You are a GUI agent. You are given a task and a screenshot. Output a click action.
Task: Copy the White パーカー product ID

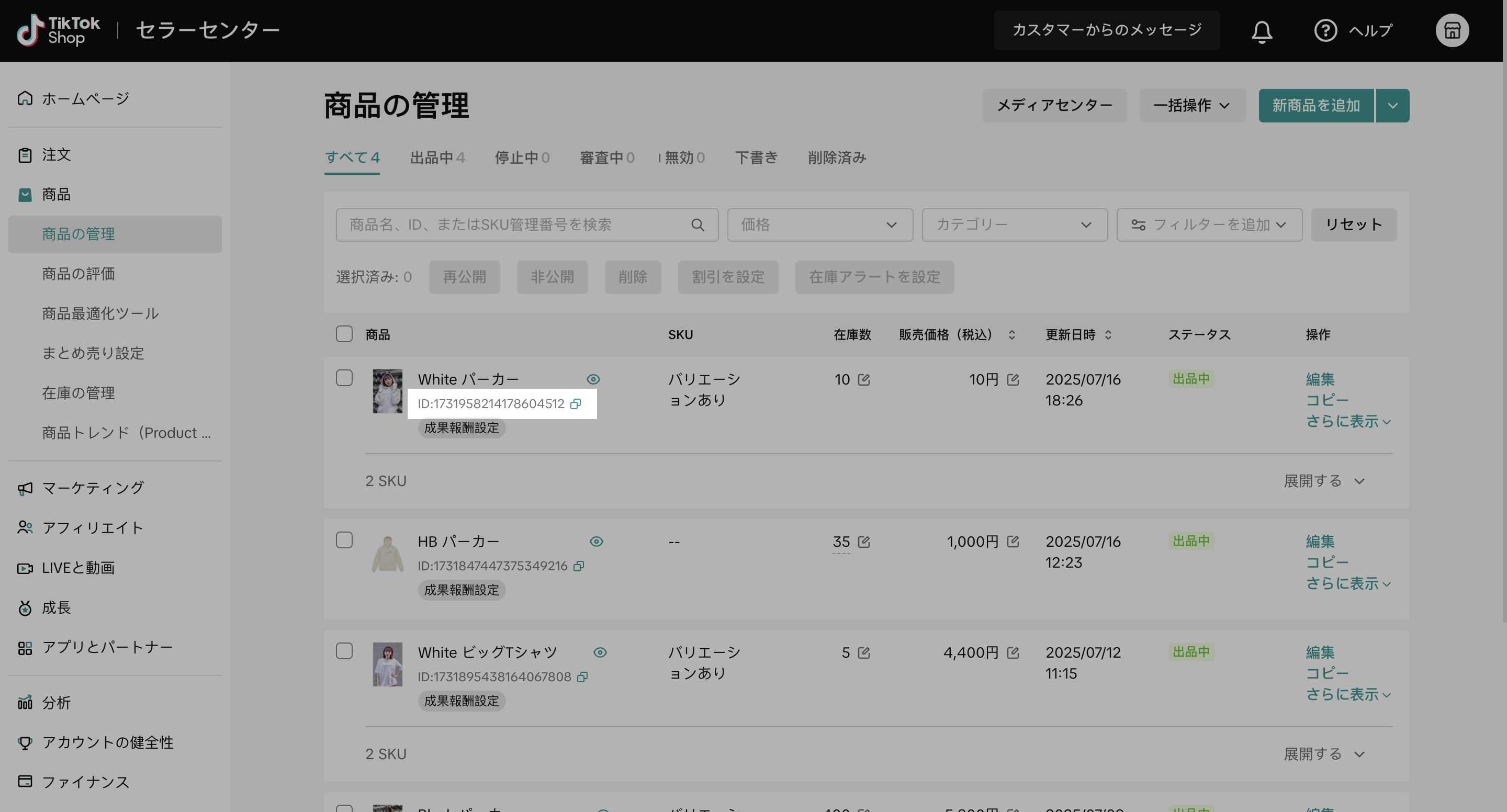(x=576, y=404)
